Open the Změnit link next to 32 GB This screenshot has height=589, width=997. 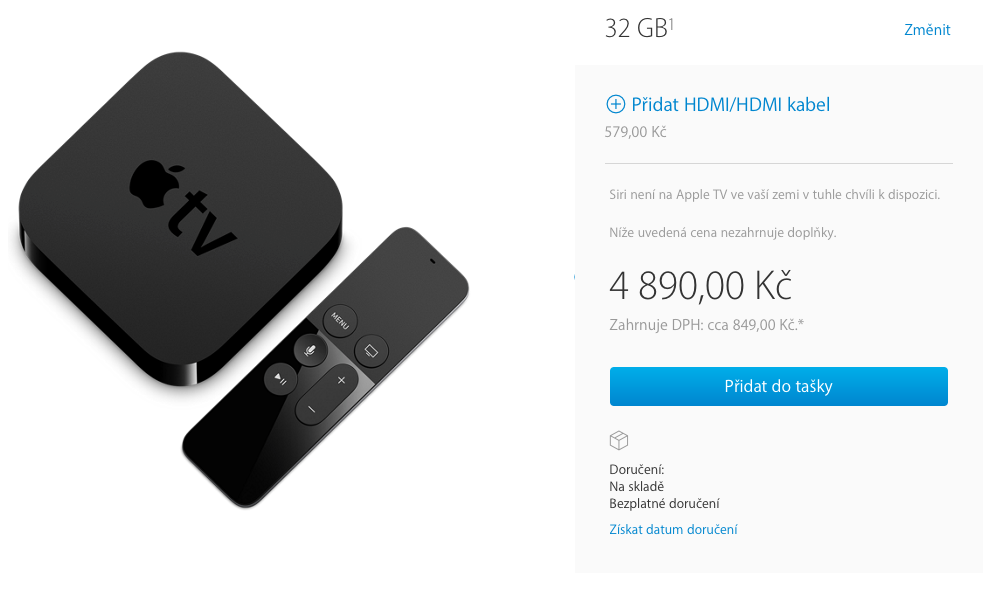point(927,30)
